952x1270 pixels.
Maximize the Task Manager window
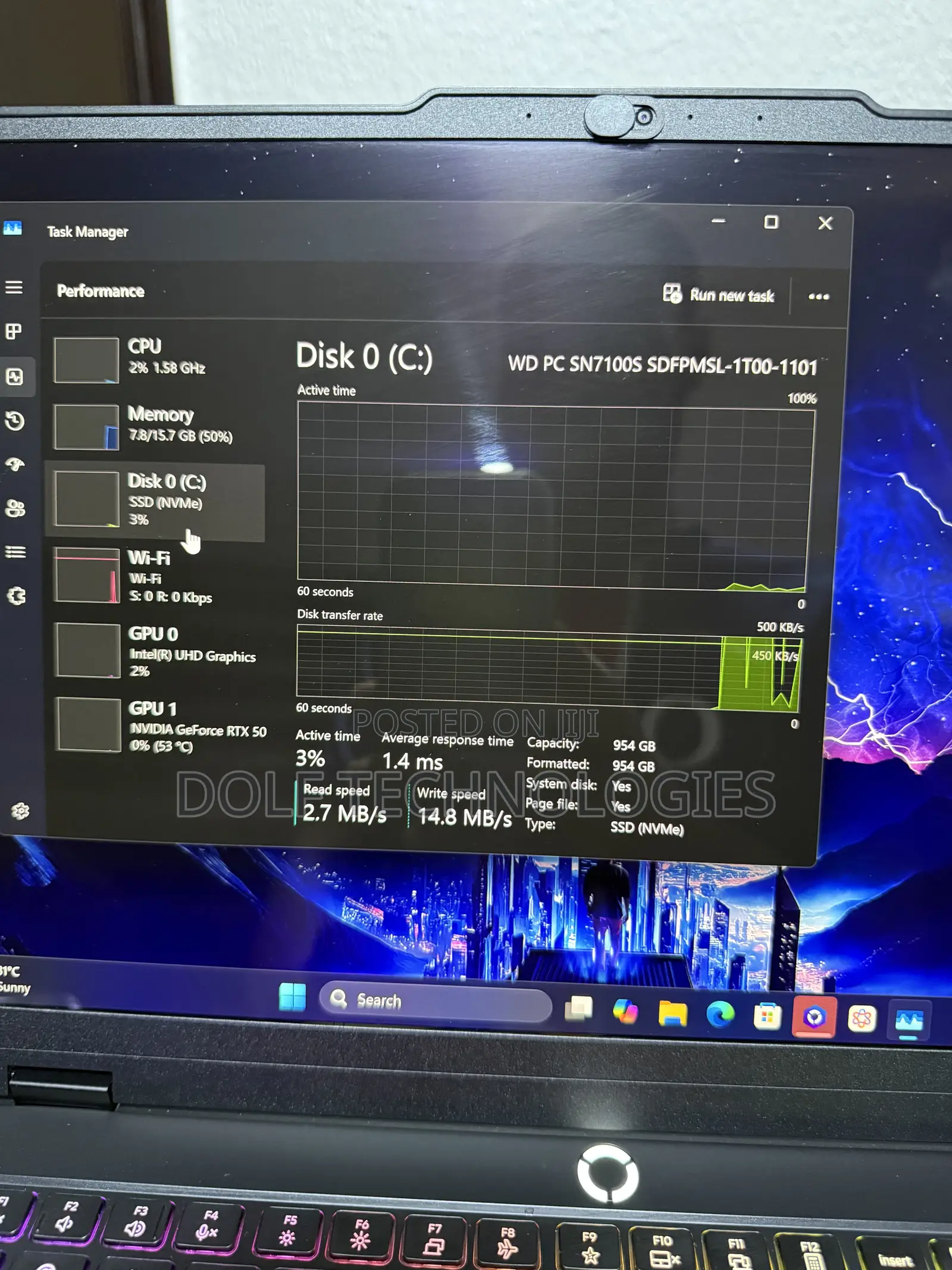pyautogui.click(x=771, y=222)
